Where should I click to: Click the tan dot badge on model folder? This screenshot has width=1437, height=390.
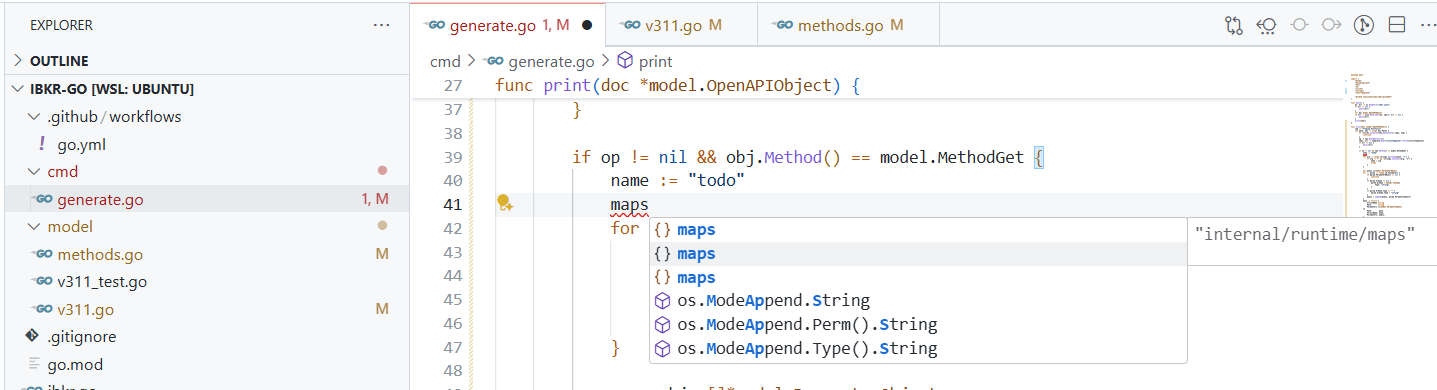click(381, 226)
